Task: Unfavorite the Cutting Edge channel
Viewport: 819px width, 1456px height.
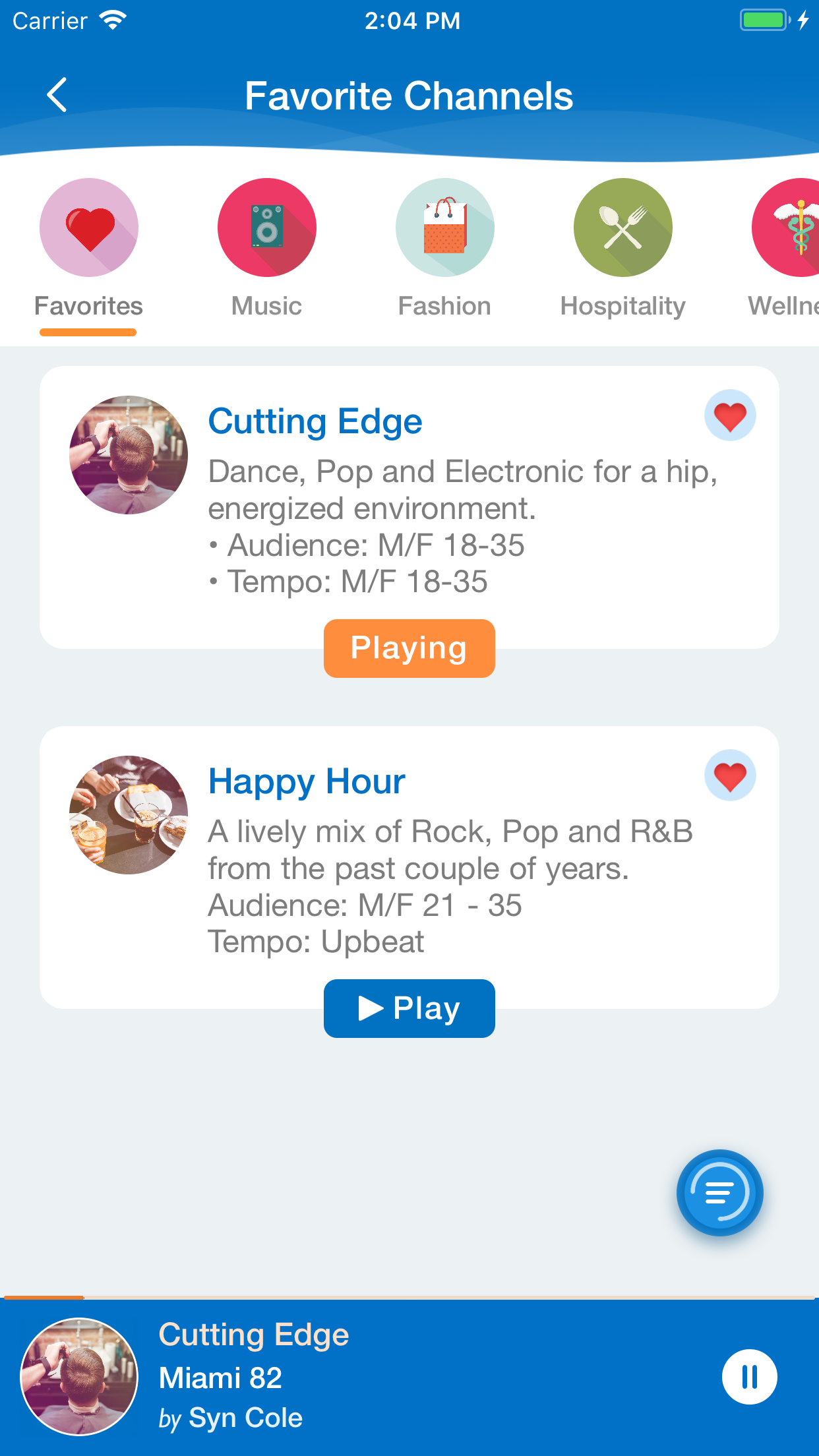Action: click(x=730, y=416)
